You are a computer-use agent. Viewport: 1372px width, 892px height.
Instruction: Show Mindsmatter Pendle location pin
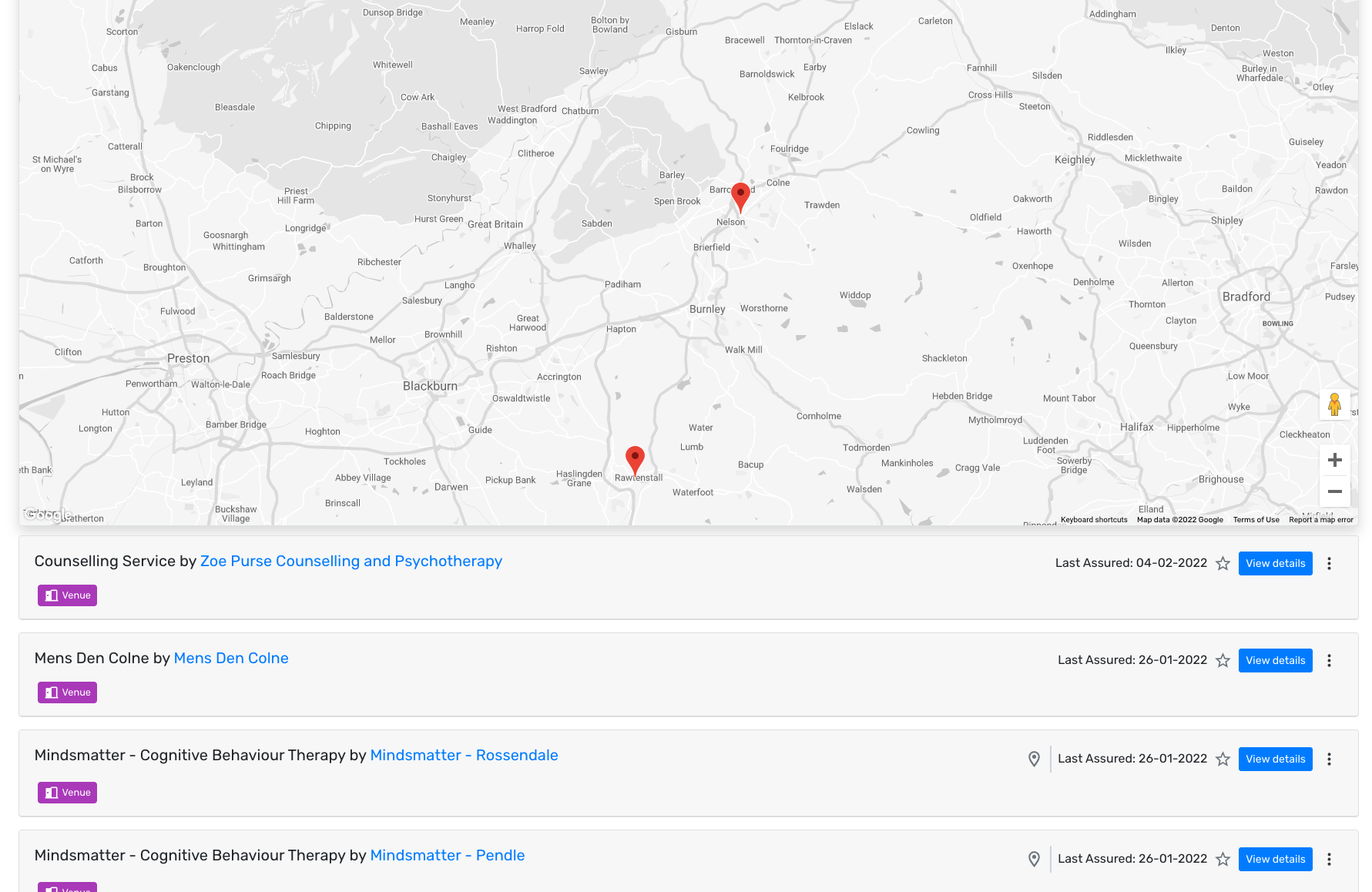(1034, 859)
